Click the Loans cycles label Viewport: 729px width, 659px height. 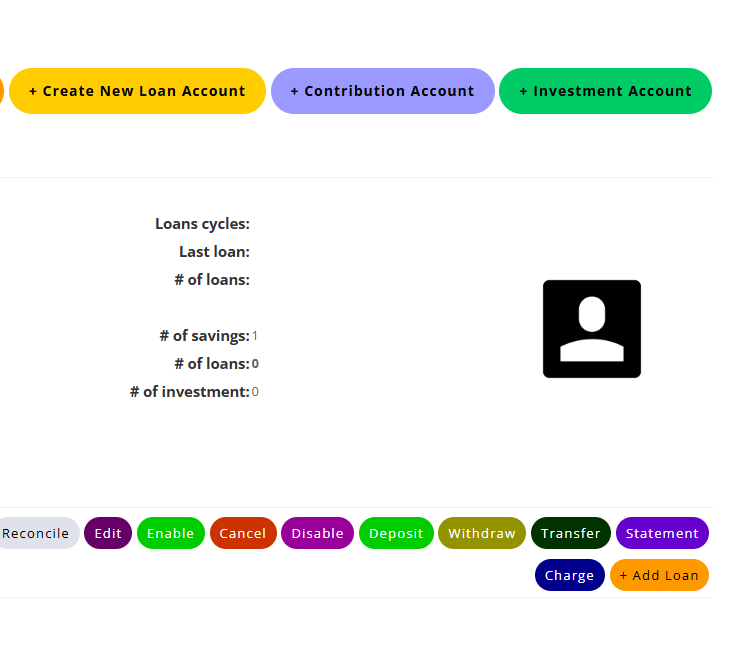(x=202, y=224)
